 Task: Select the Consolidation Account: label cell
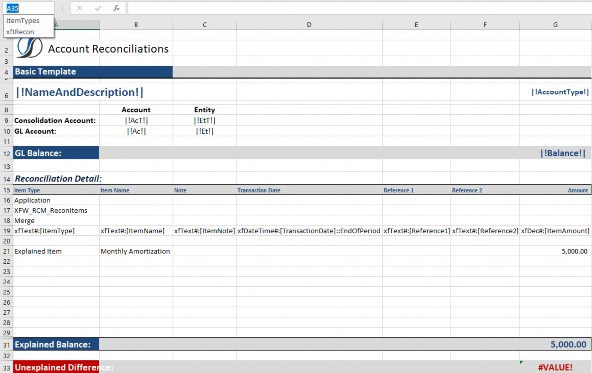(x=55, y=120)
